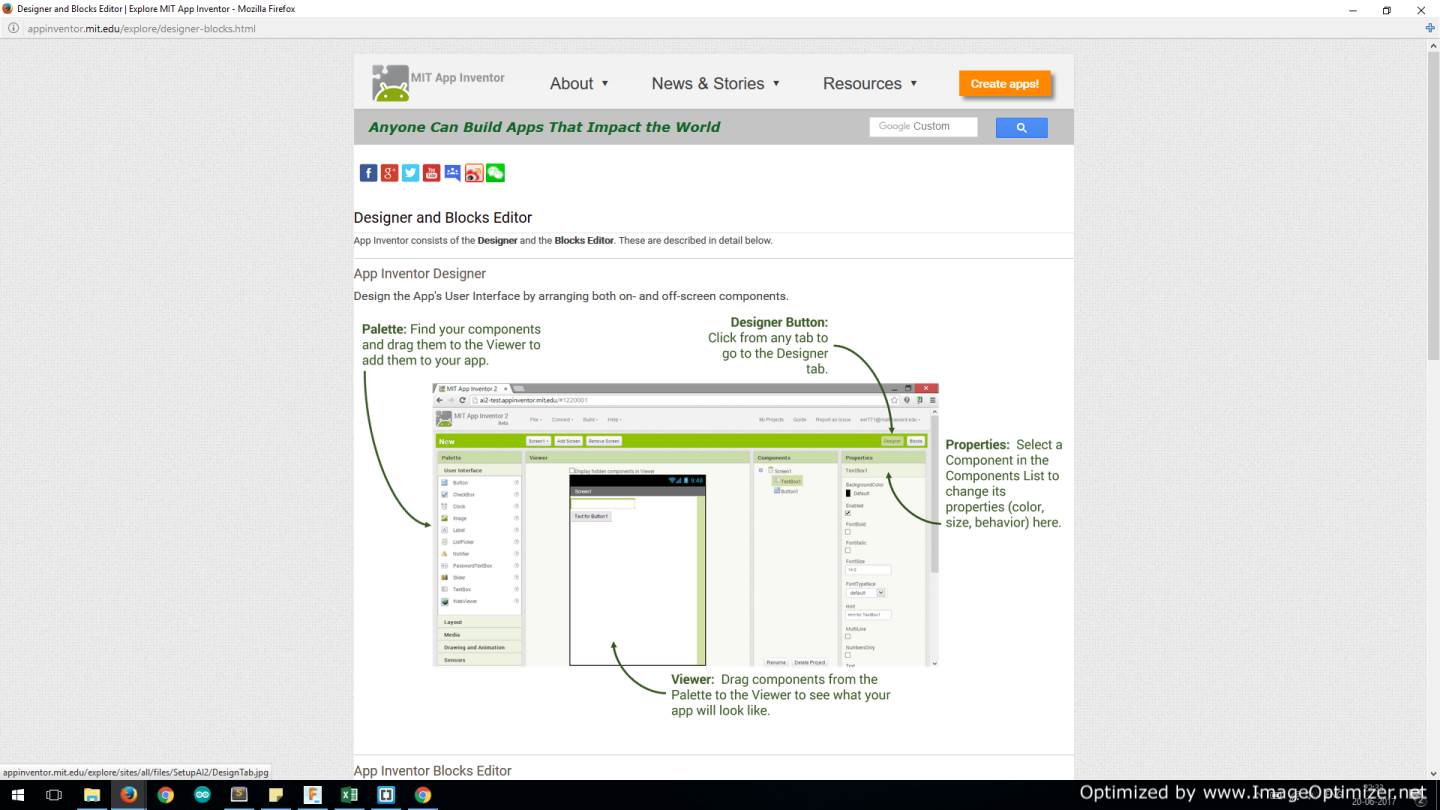Open the green WeChat social icon
This screenshot has height=810, width=1440.
click(495, 173)
